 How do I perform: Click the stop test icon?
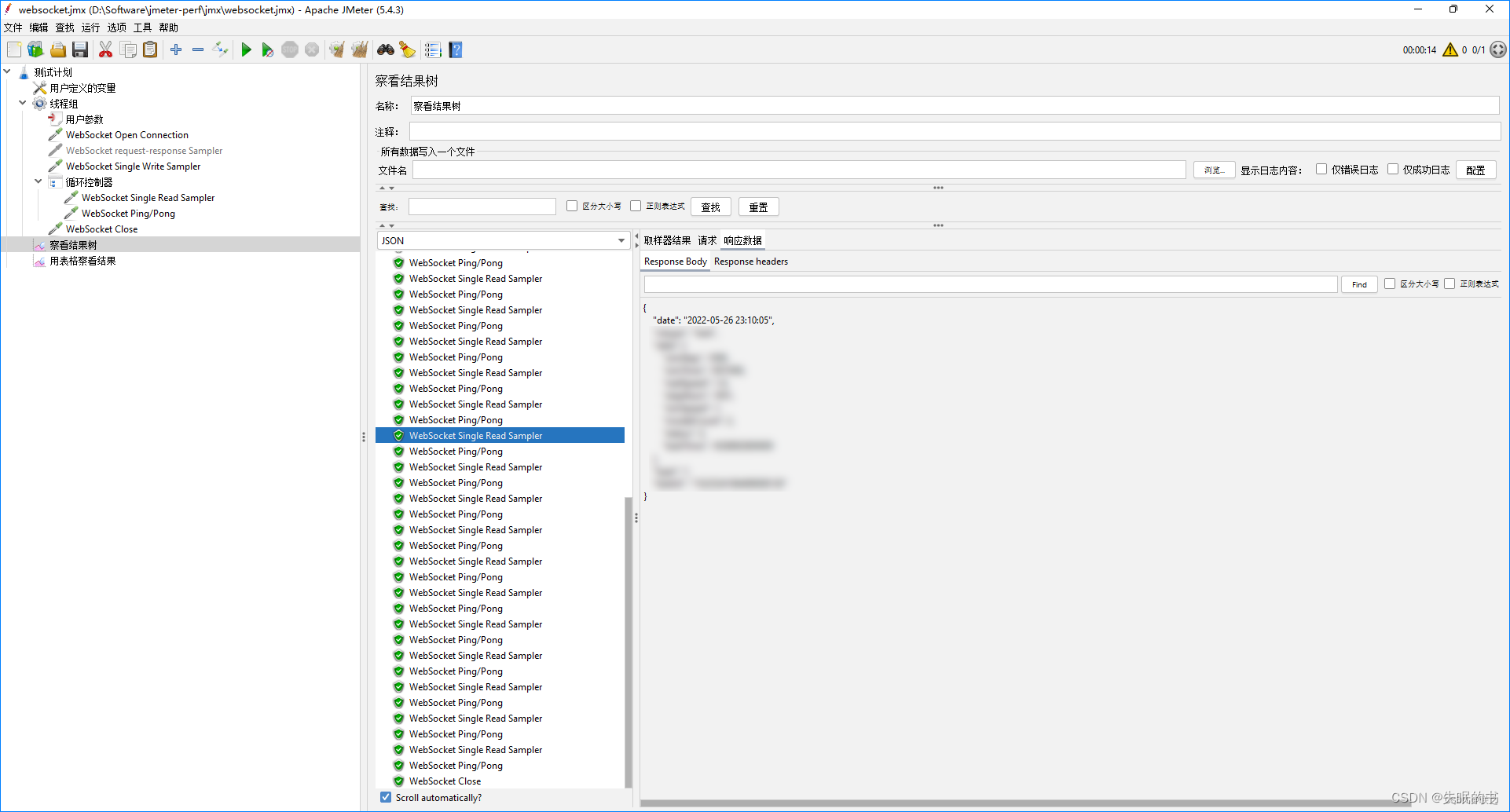coord(290,50)
